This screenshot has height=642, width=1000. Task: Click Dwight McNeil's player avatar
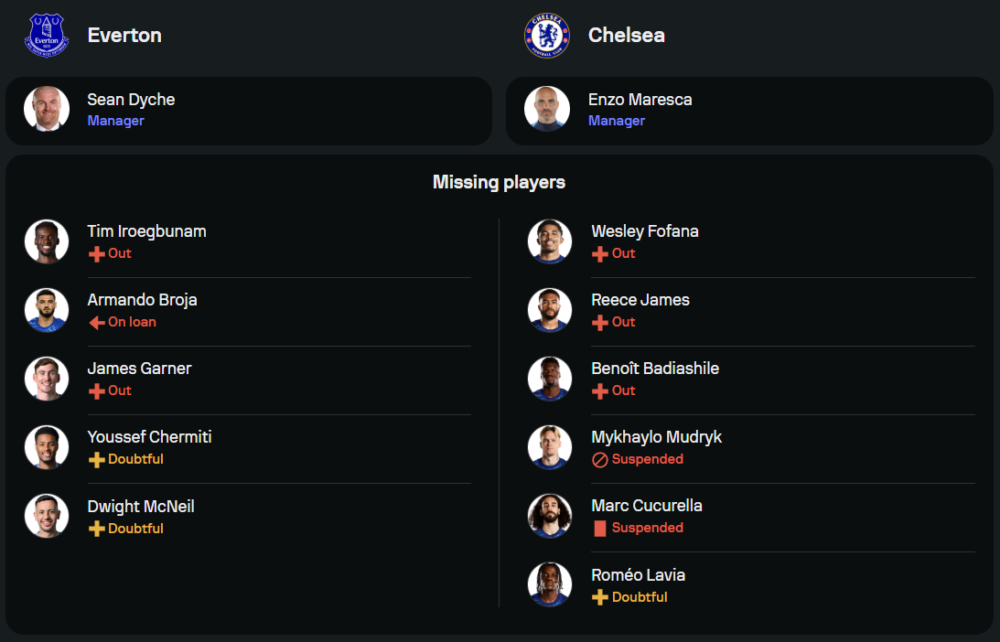coord(46,516)
